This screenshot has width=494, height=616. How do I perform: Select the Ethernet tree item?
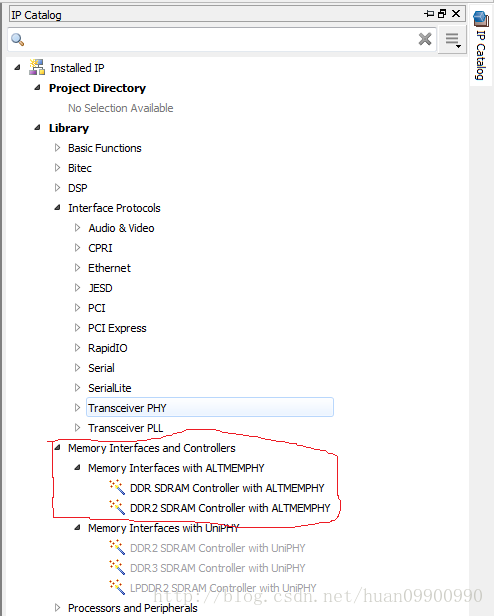point(109,268)
